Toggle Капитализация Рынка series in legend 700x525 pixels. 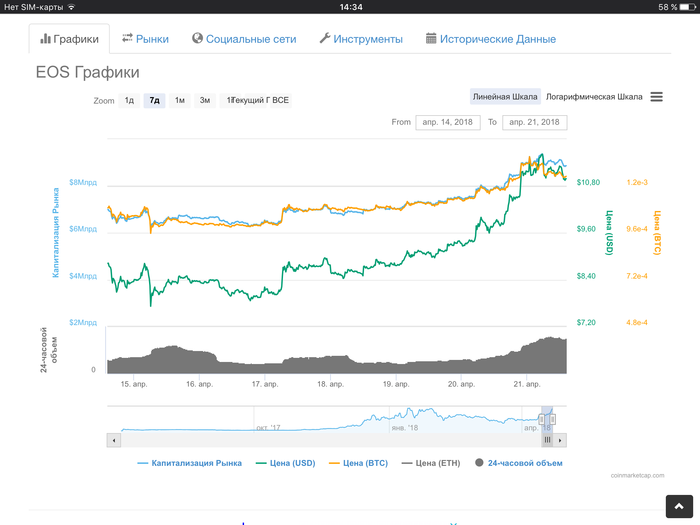click(x=190, y=463)
